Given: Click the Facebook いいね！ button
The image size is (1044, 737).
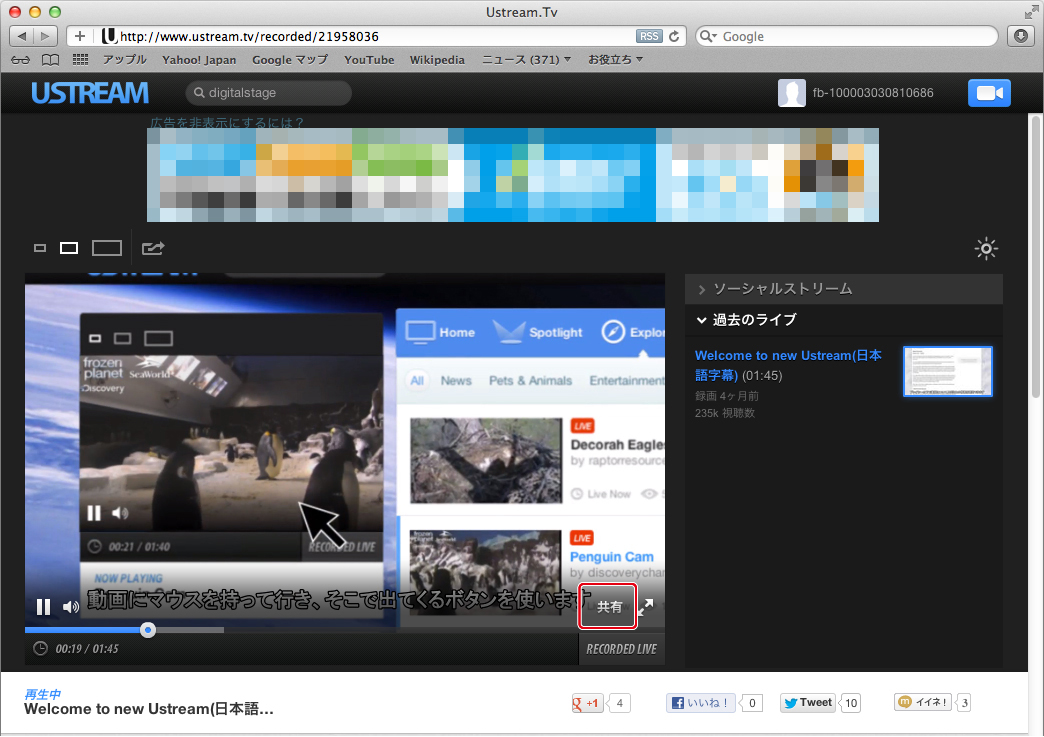Looking at the screenshot, I should 700,703.
